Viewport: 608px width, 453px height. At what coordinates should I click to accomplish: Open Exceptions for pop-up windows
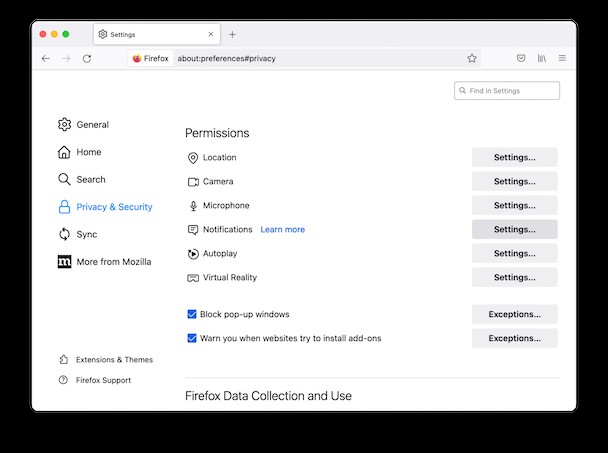coord(515,314)
